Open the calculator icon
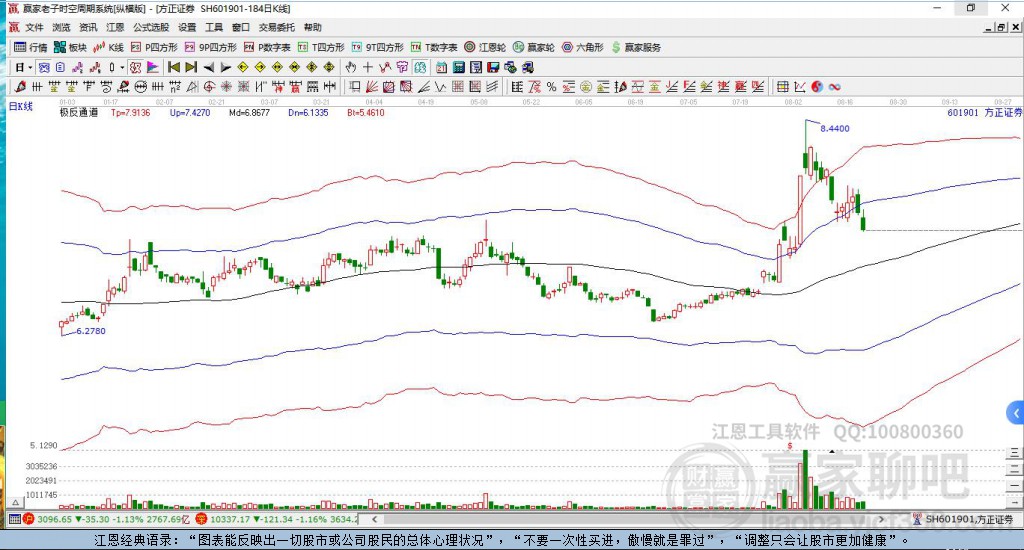 pos(458,67)
